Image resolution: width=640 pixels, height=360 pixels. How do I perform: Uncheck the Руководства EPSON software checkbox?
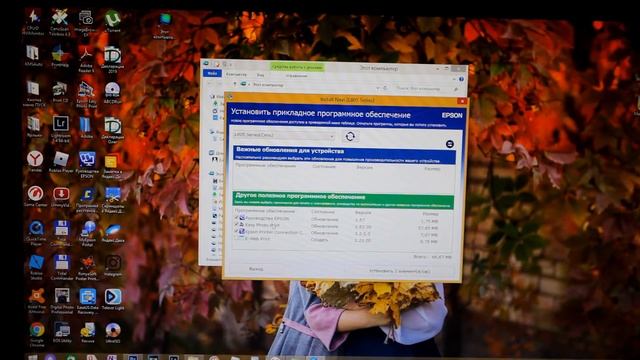[236, 218]
